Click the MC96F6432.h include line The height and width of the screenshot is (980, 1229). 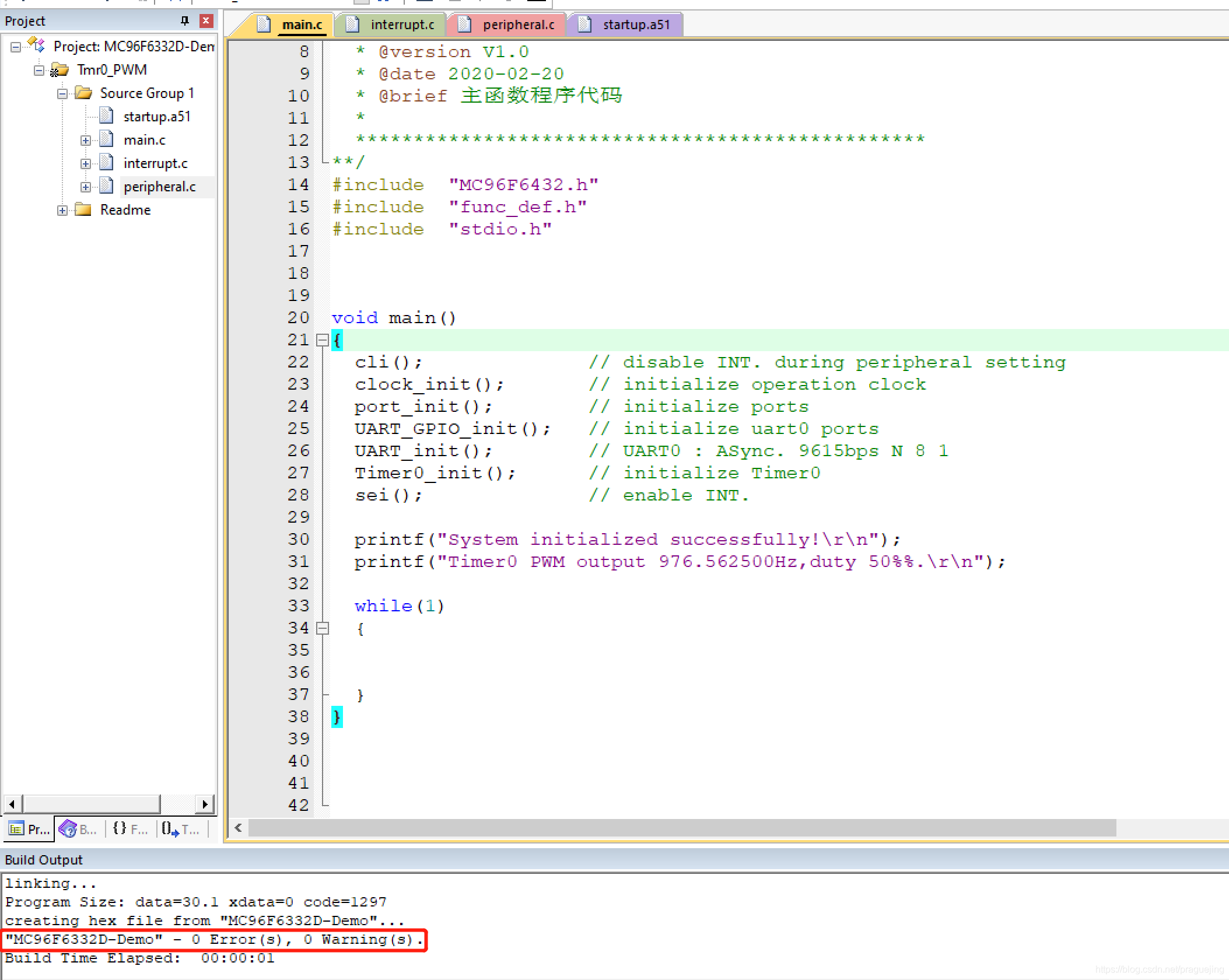(465, 185)
